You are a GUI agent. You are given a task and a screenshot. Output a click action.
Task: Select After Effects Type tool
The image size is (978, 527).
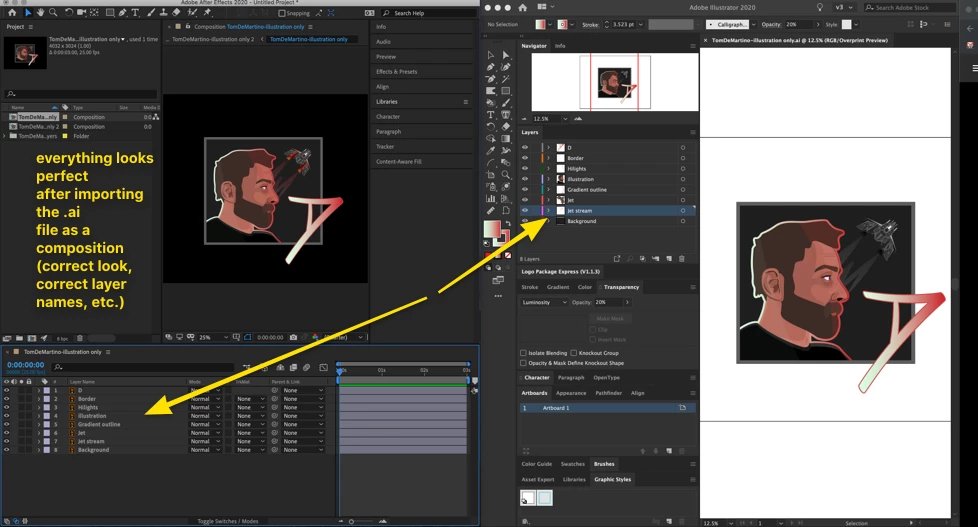(x=135, y=12)
